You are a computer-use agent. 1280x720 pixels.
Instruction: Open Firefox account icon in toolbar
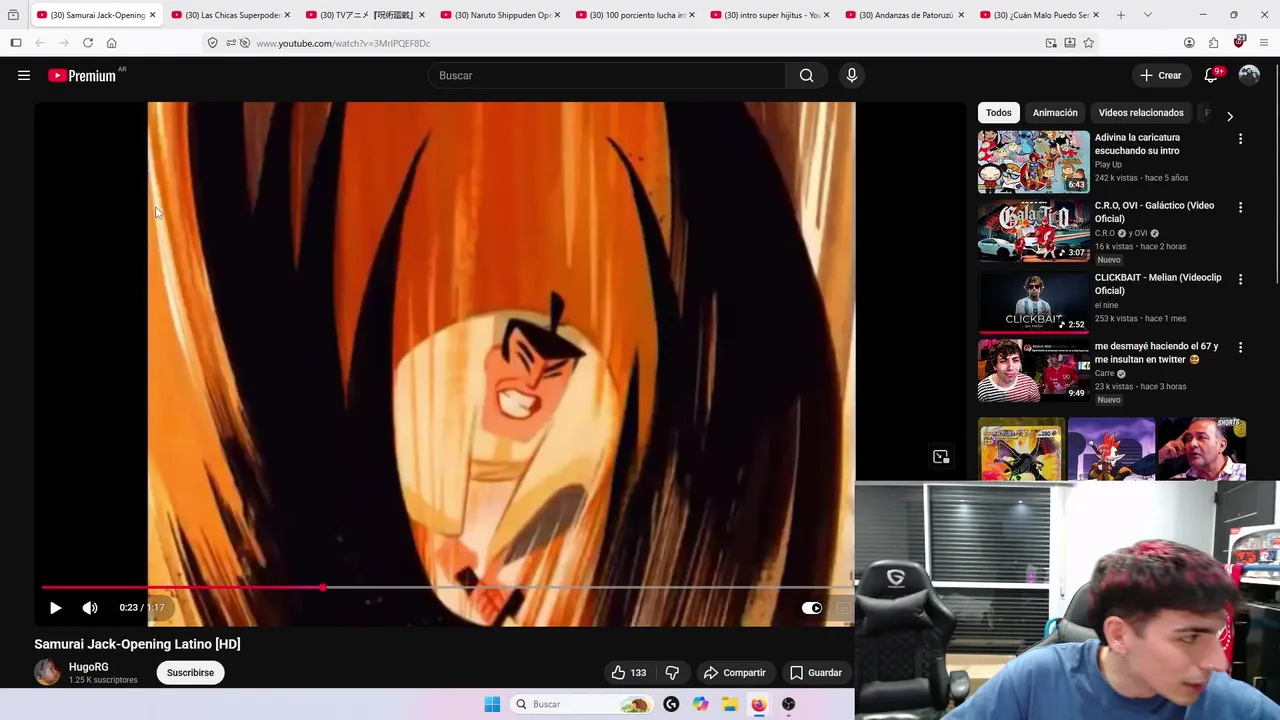point(1189,43)
